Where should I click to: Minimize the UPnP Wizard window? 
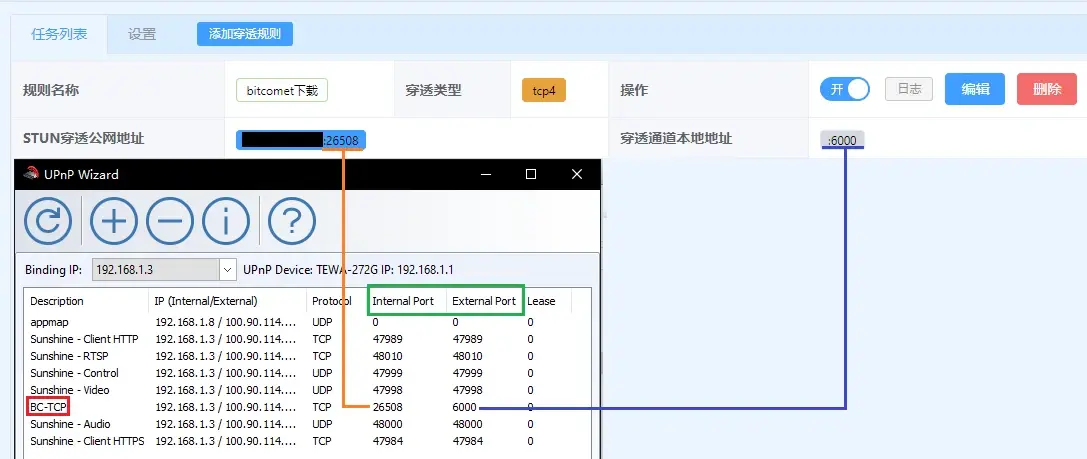coord(485,174)
